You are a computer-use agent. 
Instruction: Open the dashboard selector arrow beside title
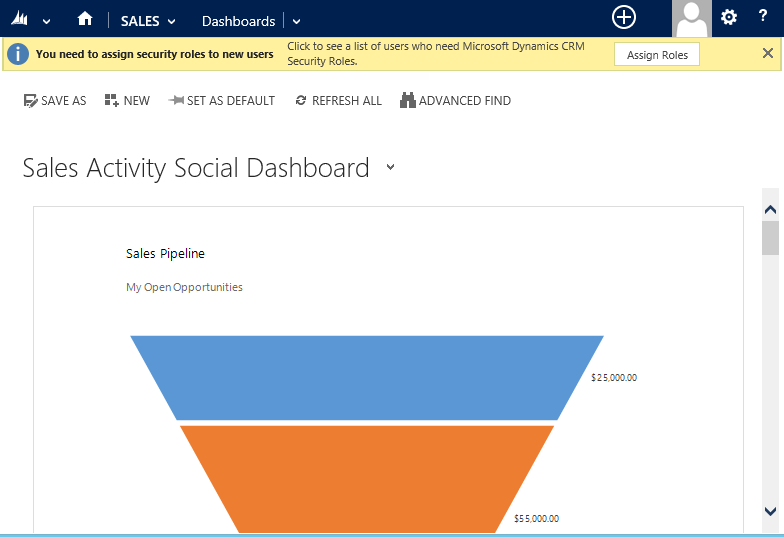pyautogui.click(x=390, y=168)
